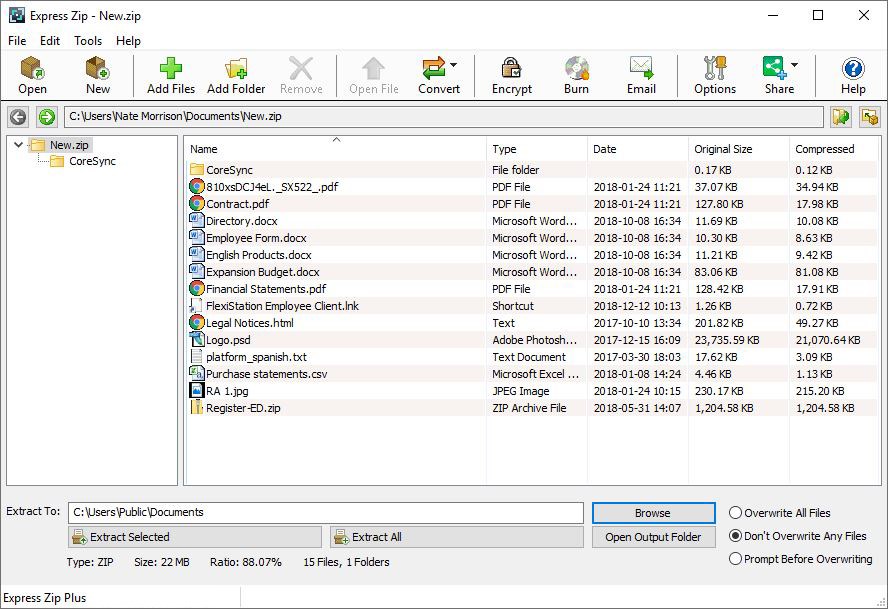
Task: Click first folder icon right of path bar
Action: [841, 117]
